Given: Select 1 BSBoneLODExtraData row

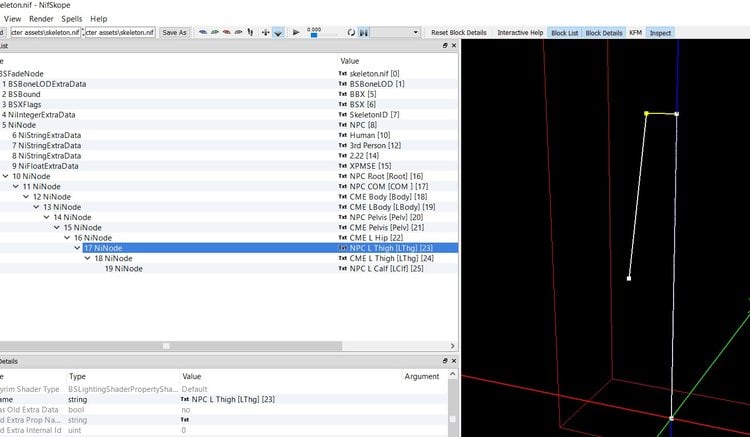Looking at the screenshot, I should 229,84.
